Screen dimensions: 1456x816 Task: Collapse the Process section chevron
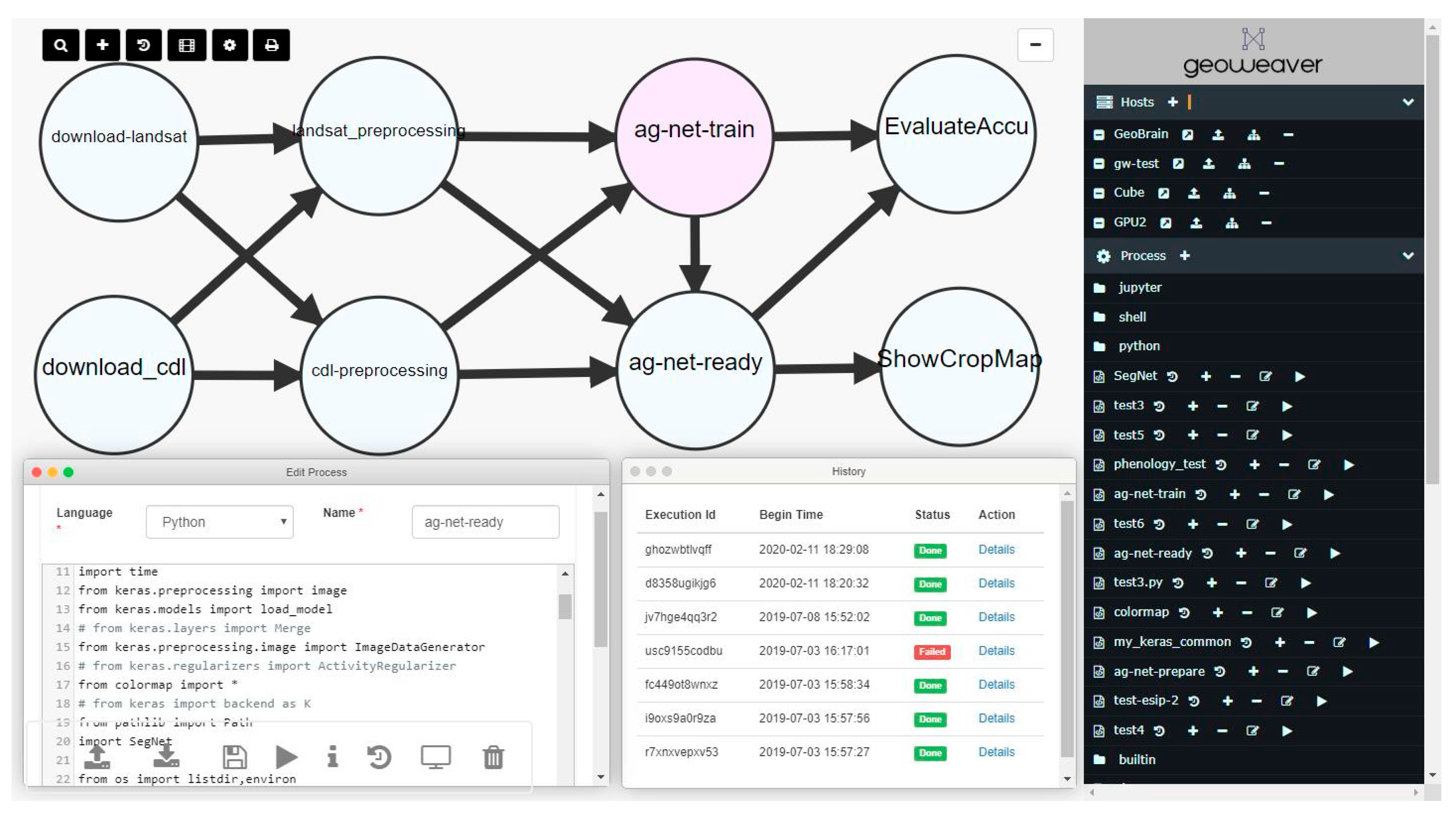[x=1408, y=256]
